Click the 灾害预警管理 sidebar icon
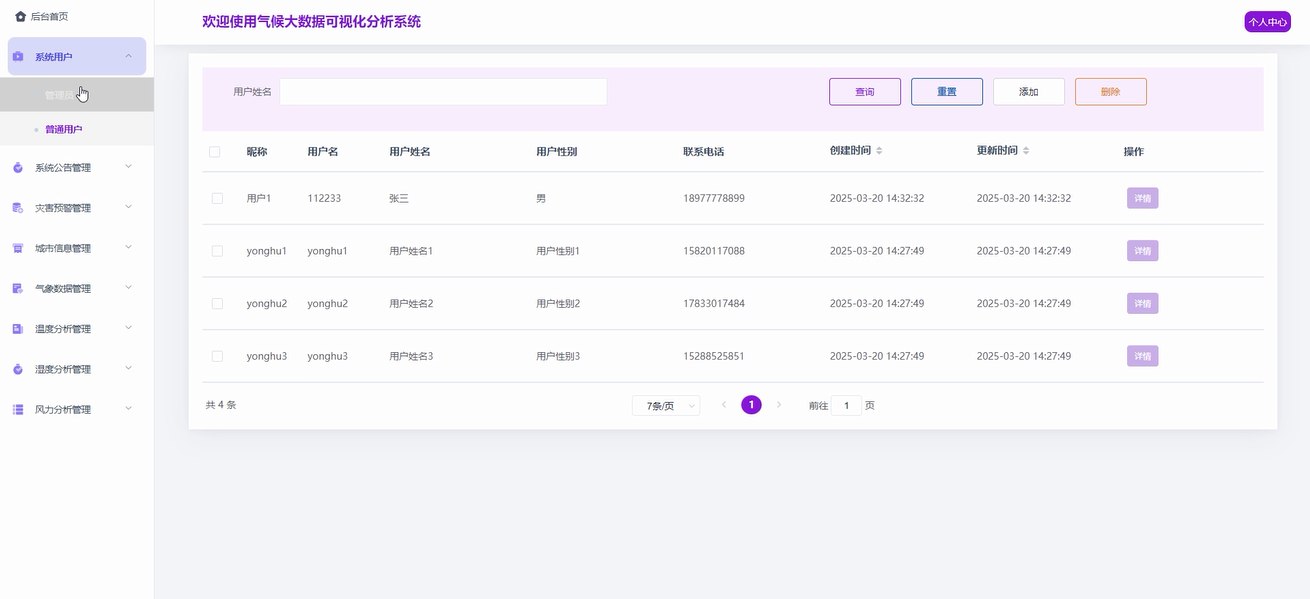 [x=18, y=208]
